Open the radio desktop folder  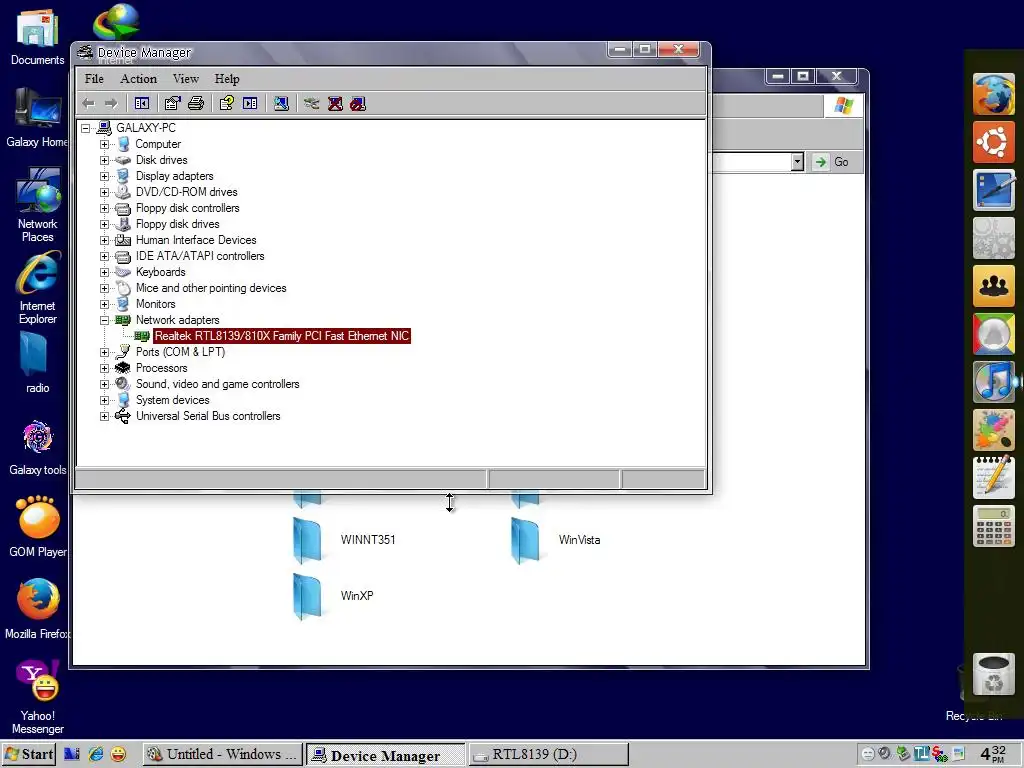37,363
